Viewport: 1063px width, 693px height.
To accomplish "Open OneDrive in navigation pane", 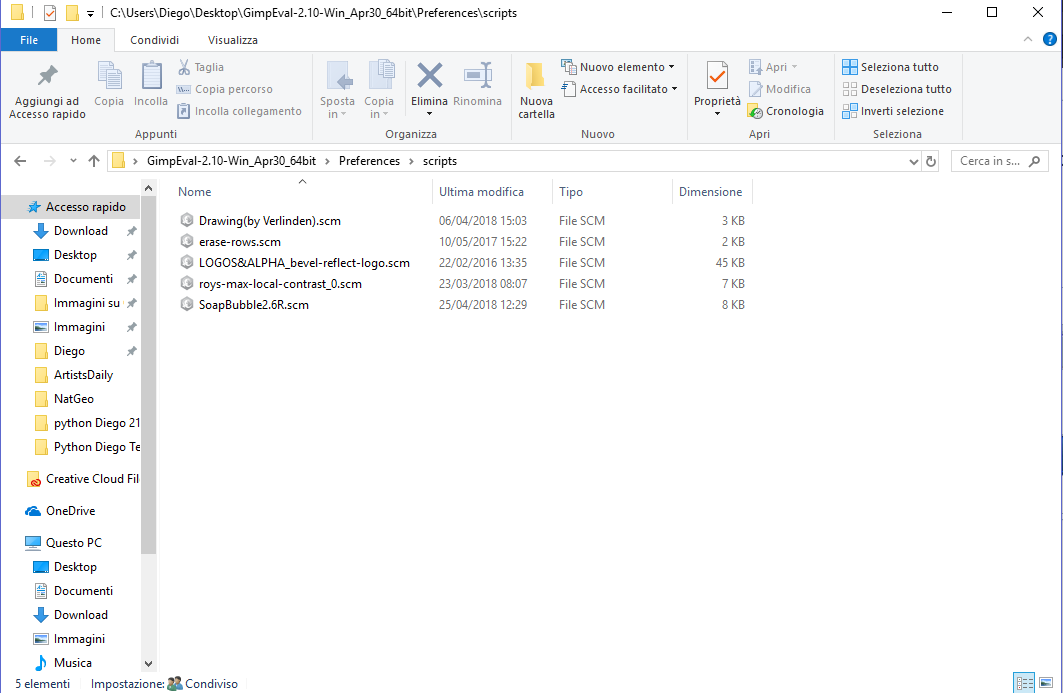I will (71, 511).
